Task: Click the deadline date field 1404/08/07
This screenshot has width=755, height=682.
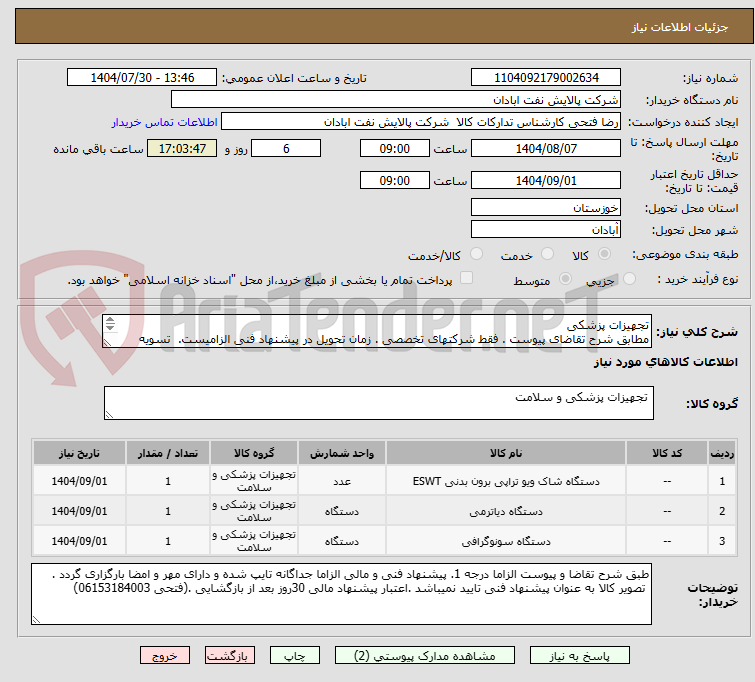Action: (546, 148)
